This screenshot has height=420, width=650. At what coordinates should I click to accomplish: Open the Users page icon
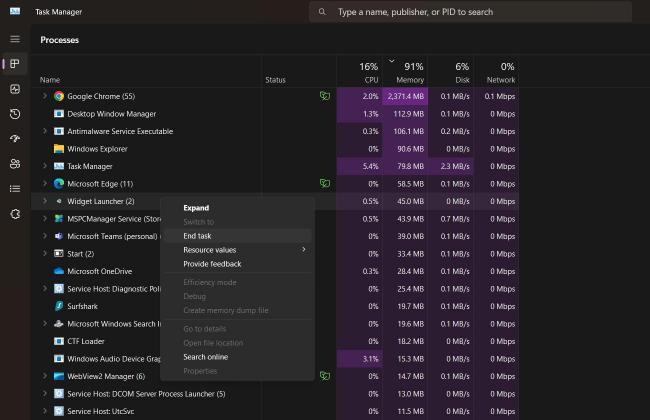click(x=15, y=163)
